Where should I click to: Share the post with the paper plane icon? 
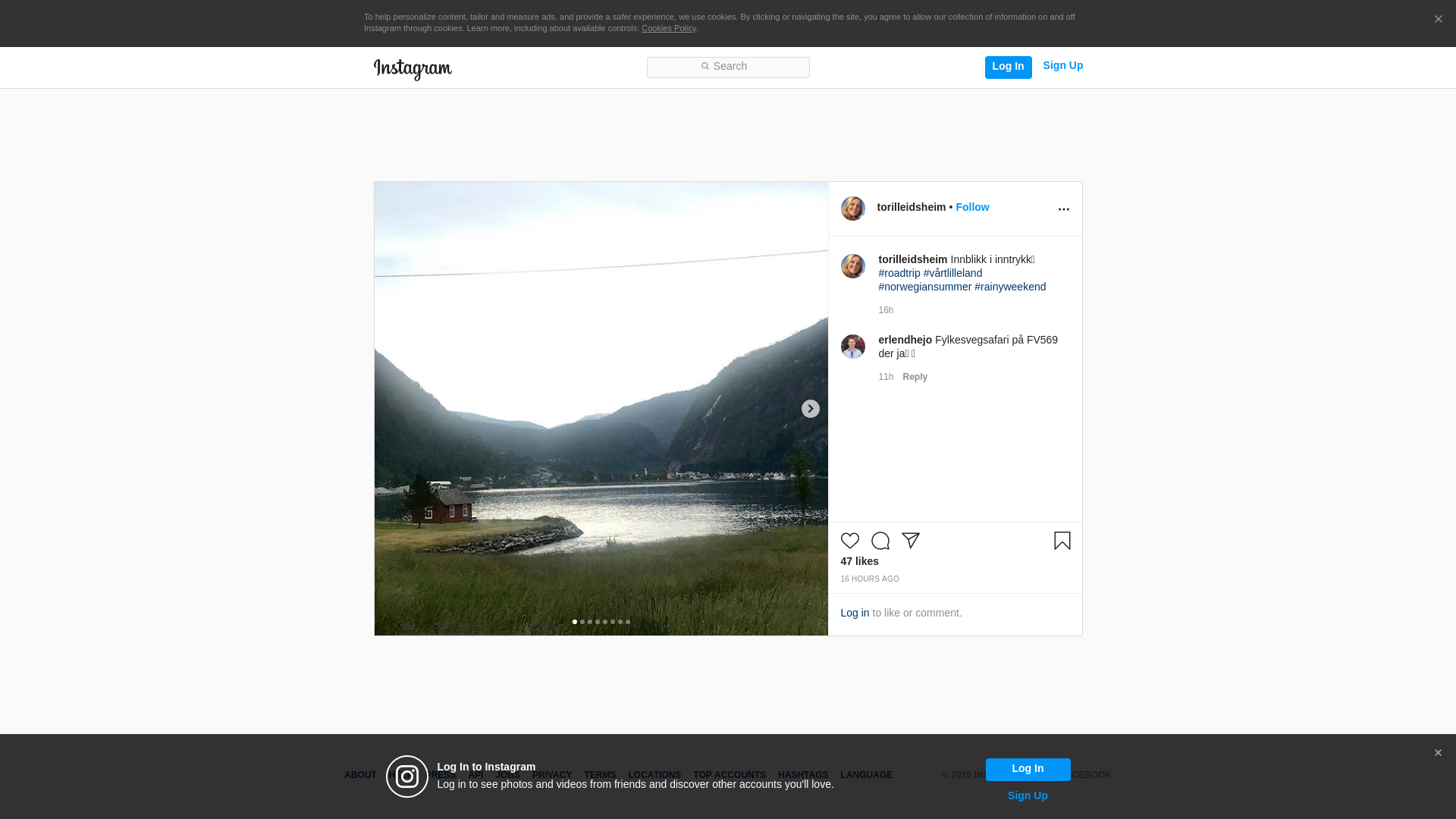click(x=911, y=541)
